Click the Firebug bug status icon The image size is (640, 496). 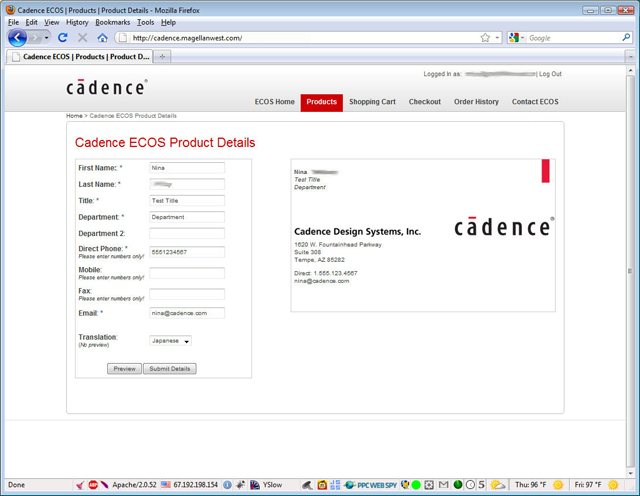click(x=240, y=485)
